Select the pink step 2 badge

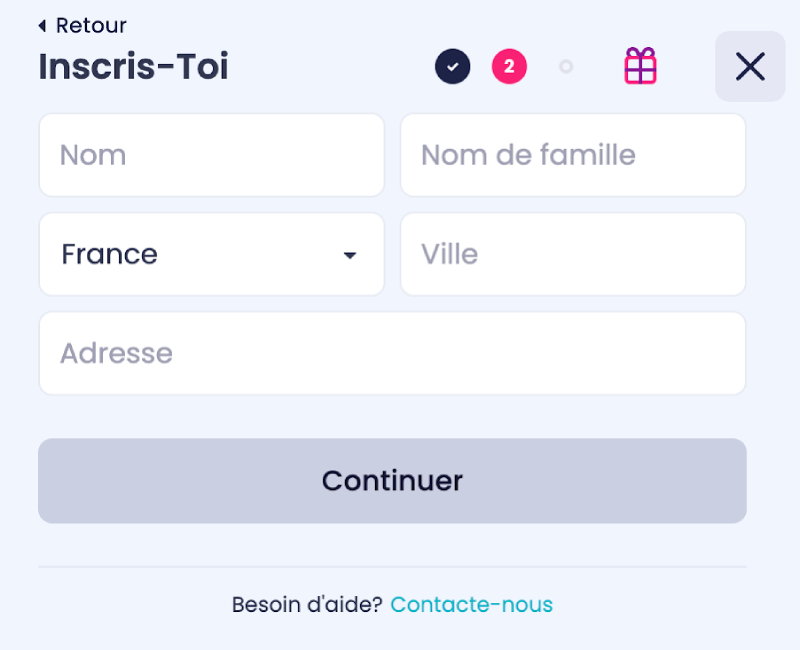coord(509,67)
